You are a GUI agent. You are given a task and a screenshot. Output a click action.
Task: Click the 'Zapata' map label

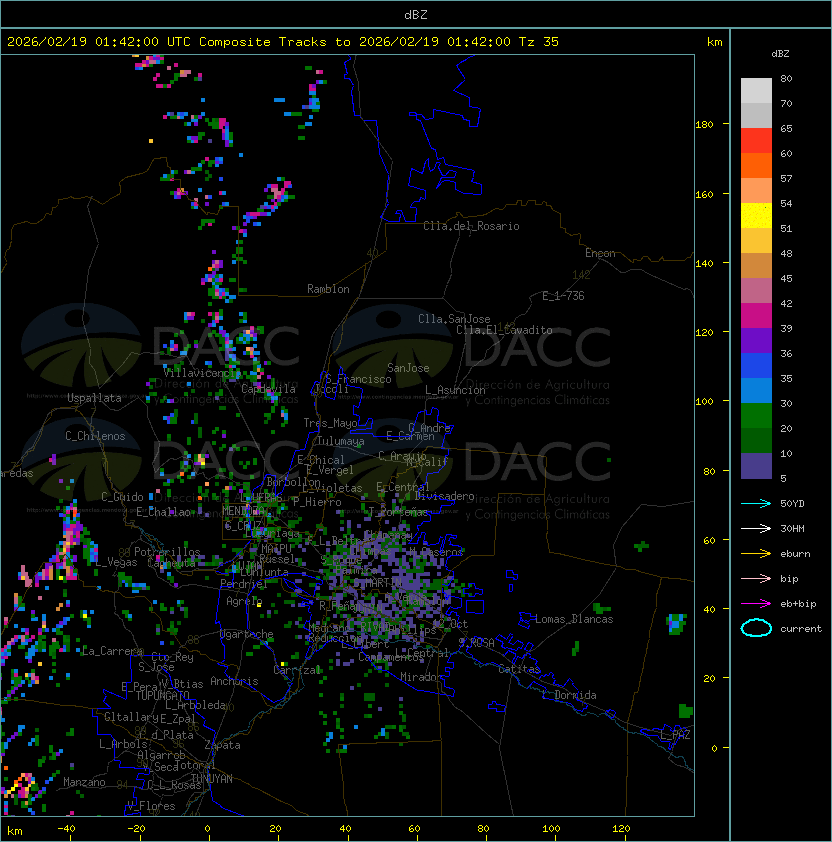222,745
